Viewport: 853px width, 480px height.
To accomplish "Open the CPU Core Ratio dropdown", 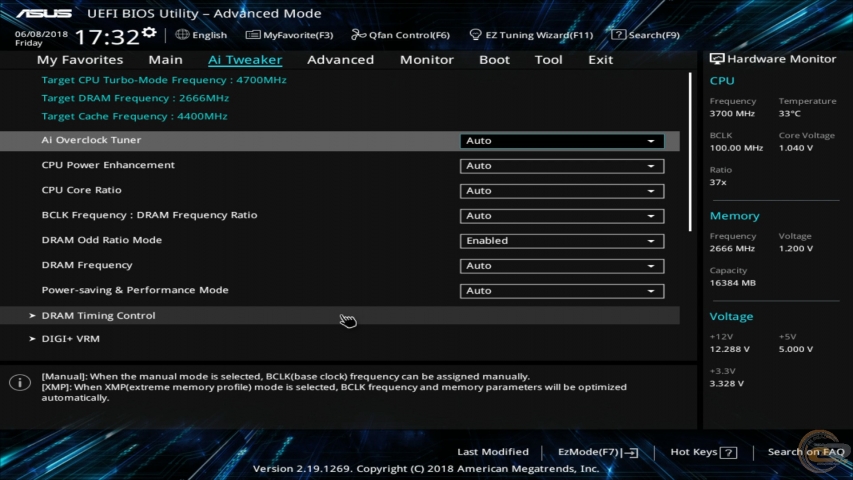I will (x=562, y=191).
